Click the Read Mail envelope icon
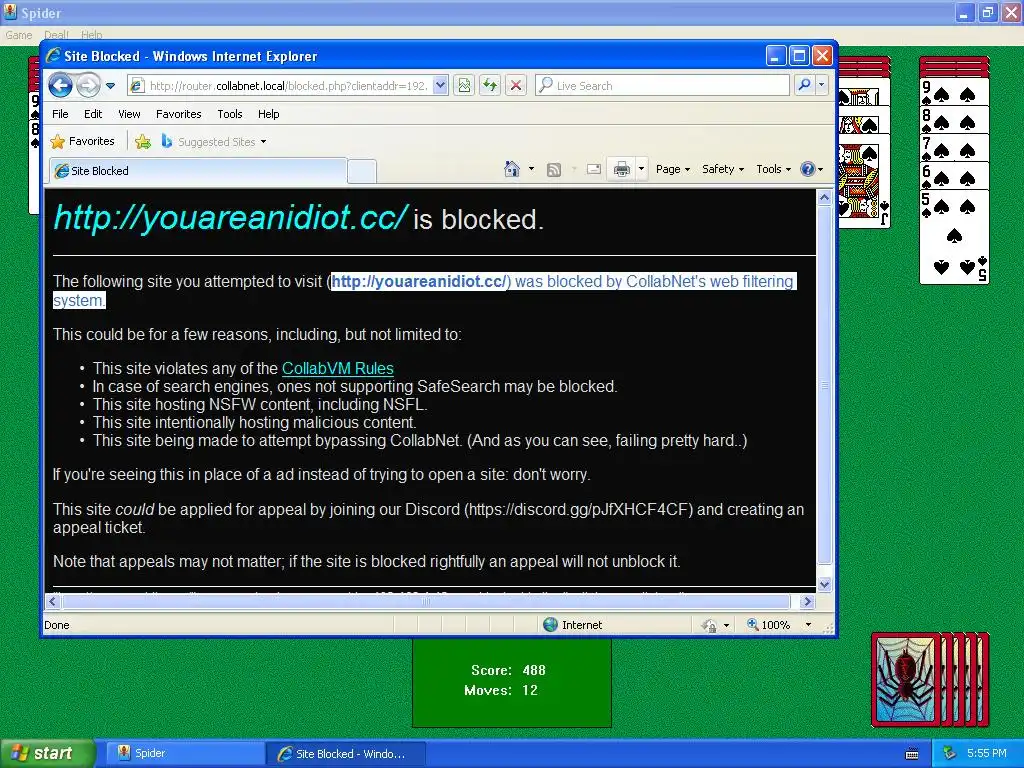The width and height of the screenshot is (1024, 768). (x=594, y=169)
